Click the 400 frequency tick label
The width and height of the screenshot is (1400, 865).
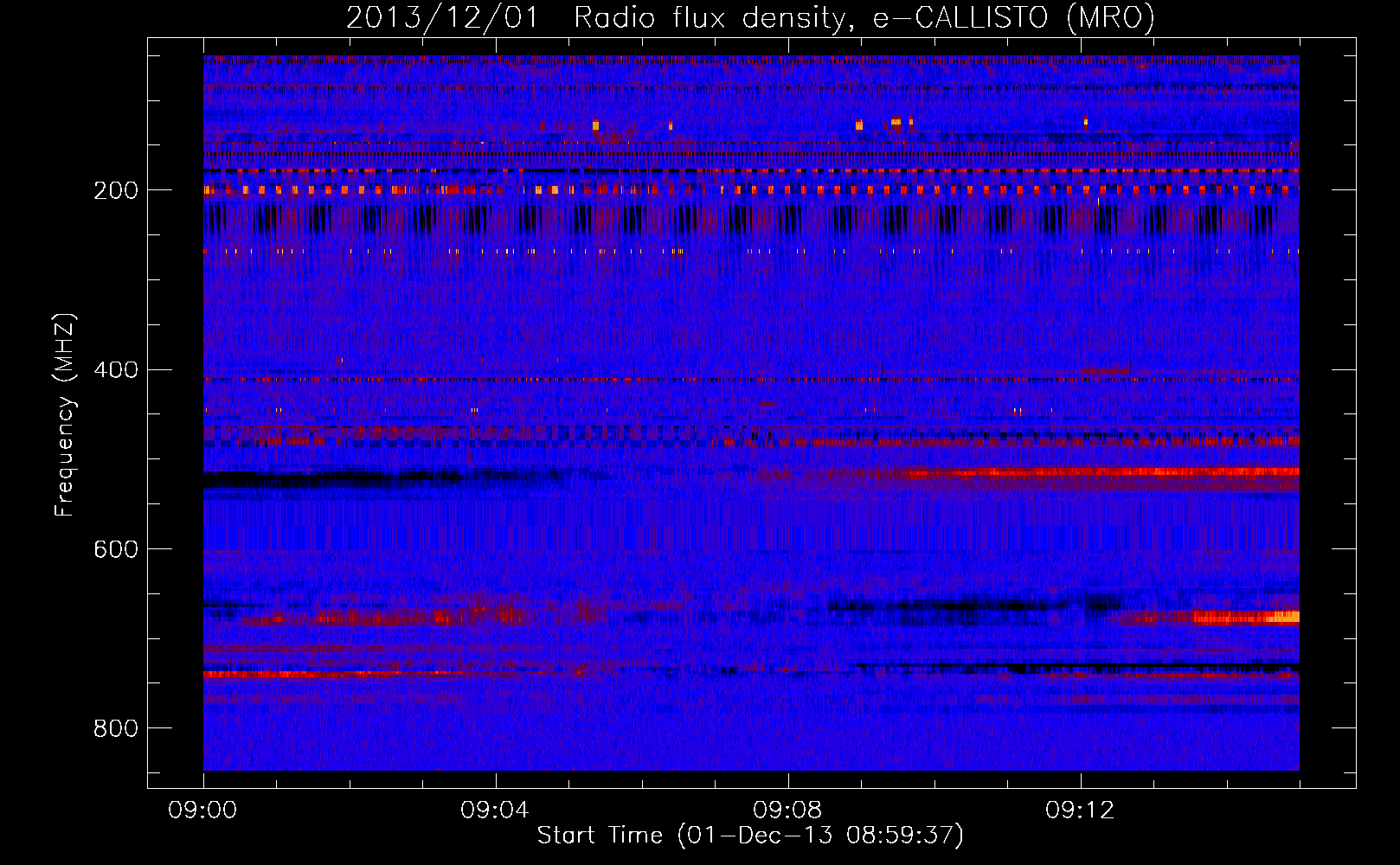(116, 370)
